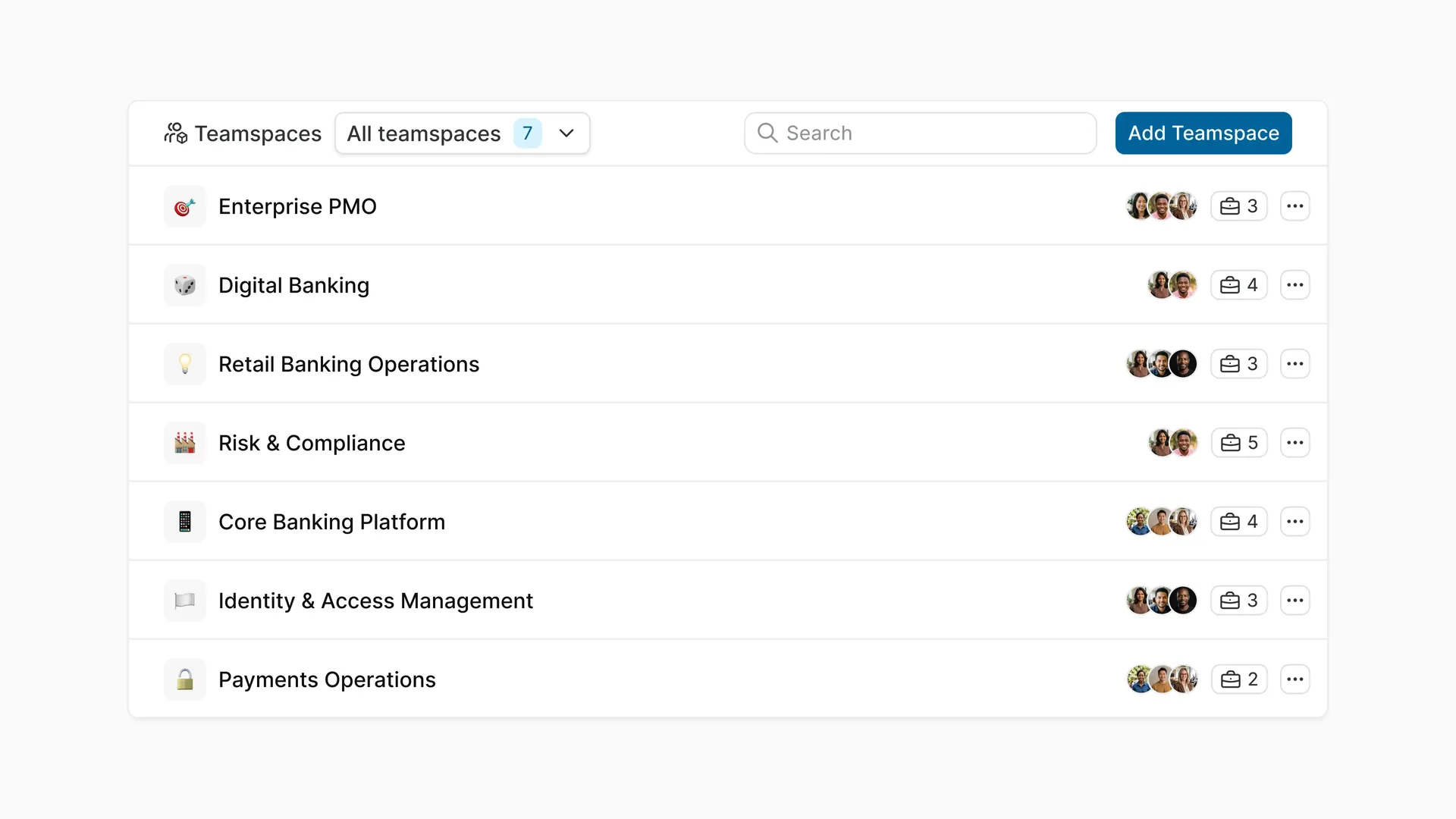The height and width of the screenshot is (819, 1456).
Task: Open more options for Core Banking Platform
Action: point(1295,522)
